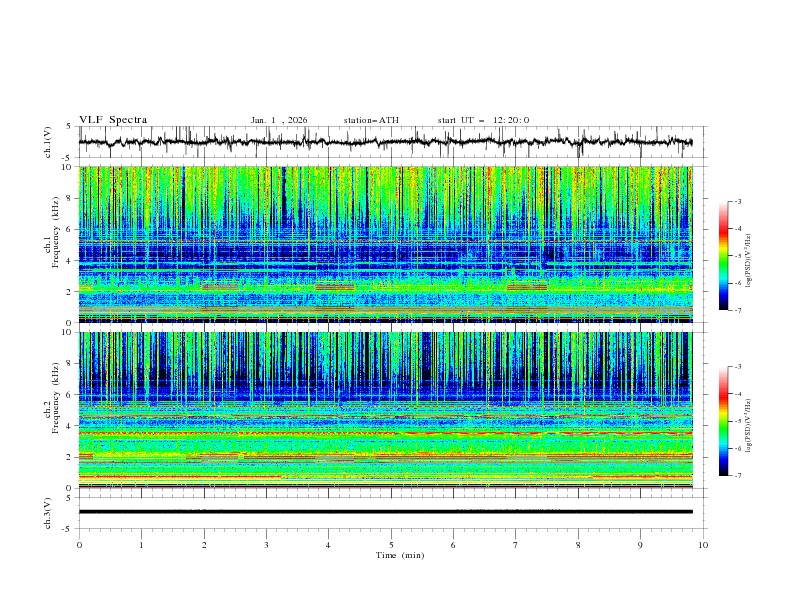This screenshot has width=792, height=612.
Task: Click inside the ch.1 spectrogram panel
Action: coord(386,244)
